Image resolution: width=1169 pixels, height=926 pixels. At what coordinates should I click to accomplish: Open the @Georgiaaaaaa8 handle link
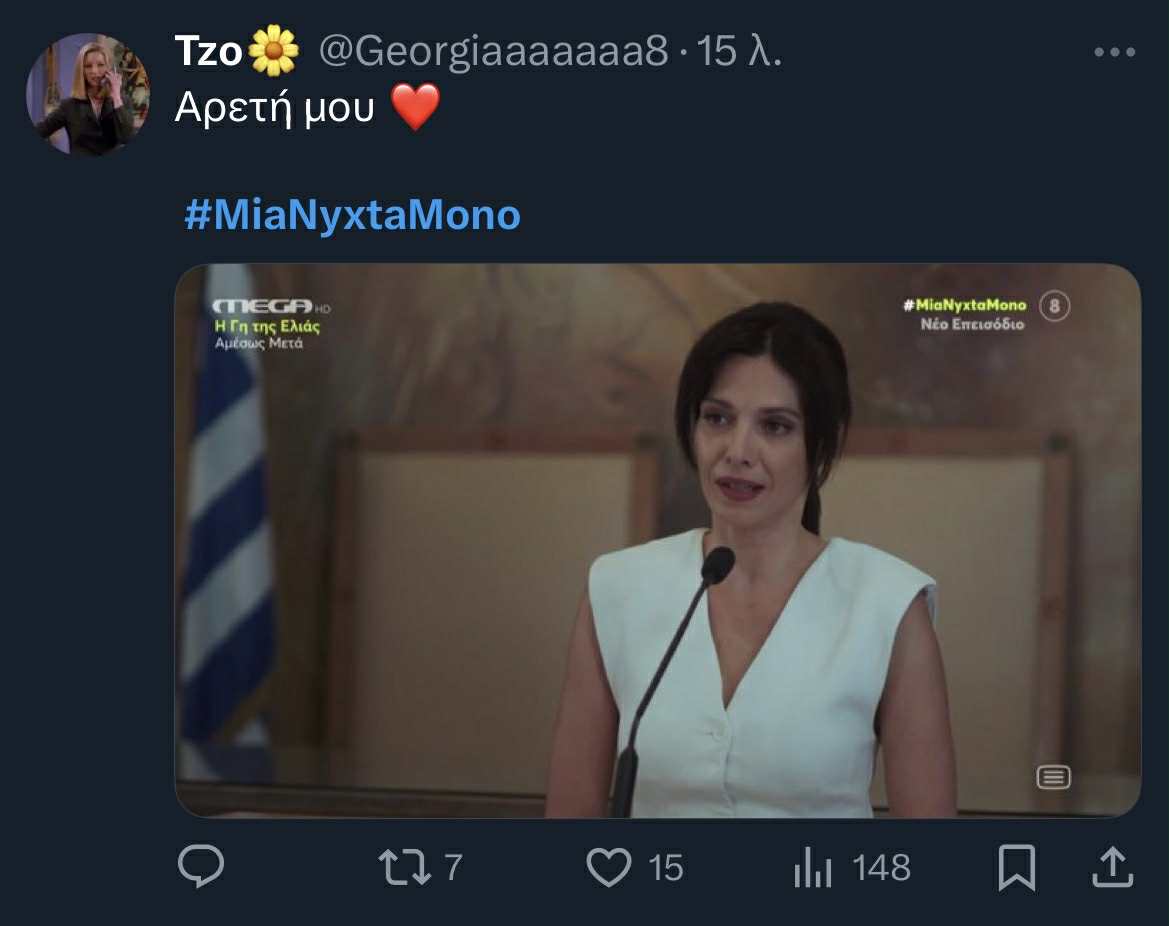click(x=492, y=52)
